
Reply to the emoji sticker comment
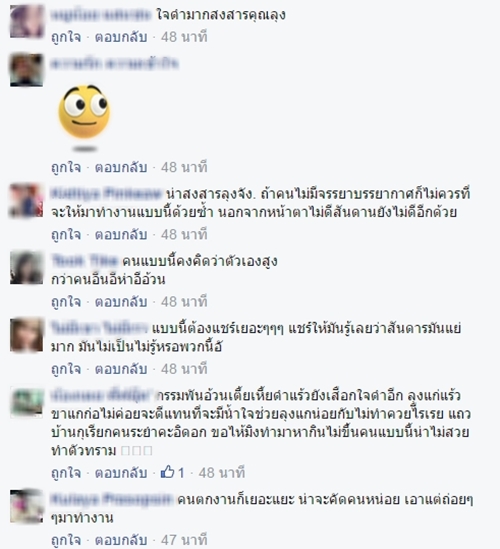121,167
